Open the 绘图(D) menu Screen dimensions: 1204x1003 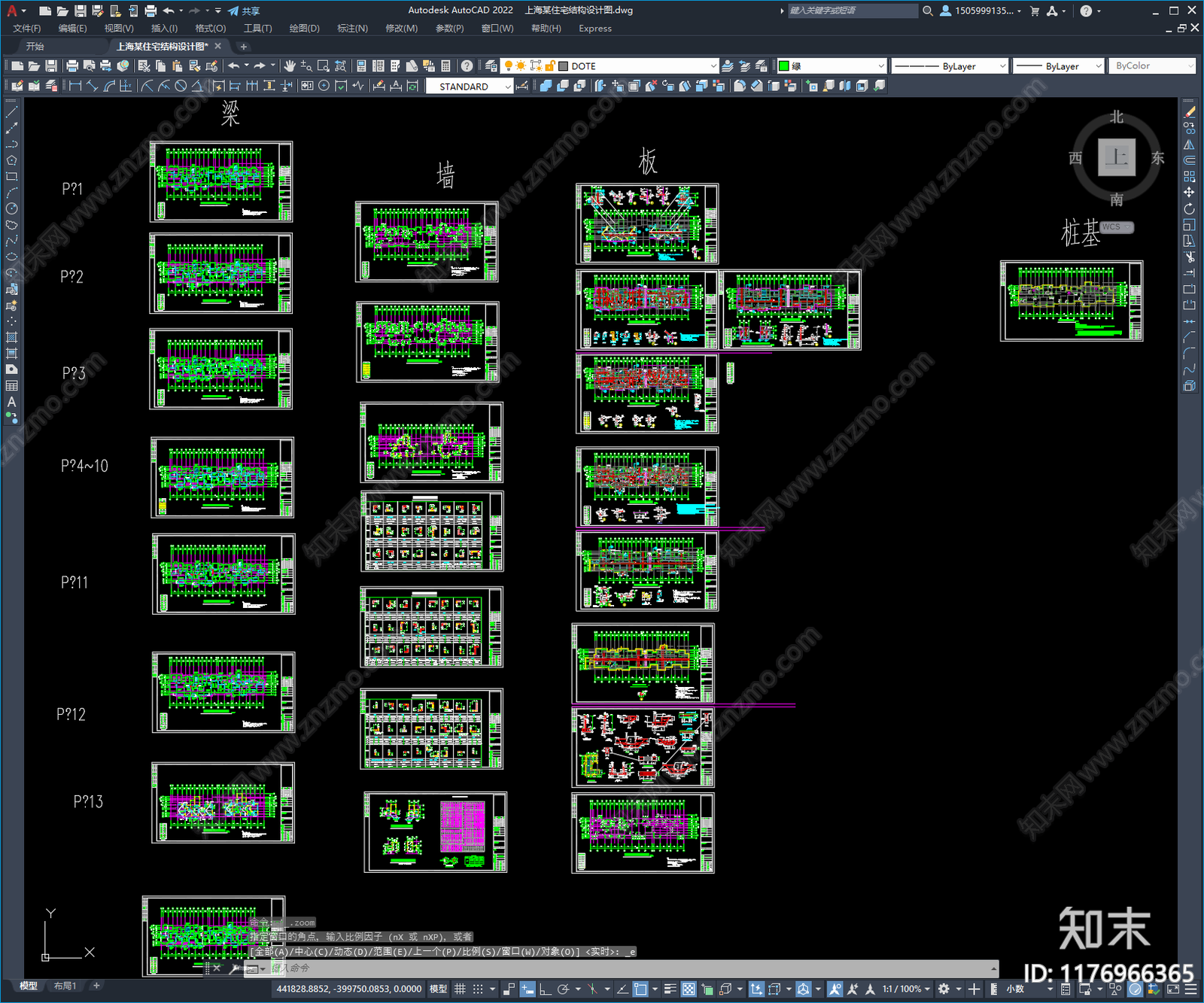tap(304, 29)
